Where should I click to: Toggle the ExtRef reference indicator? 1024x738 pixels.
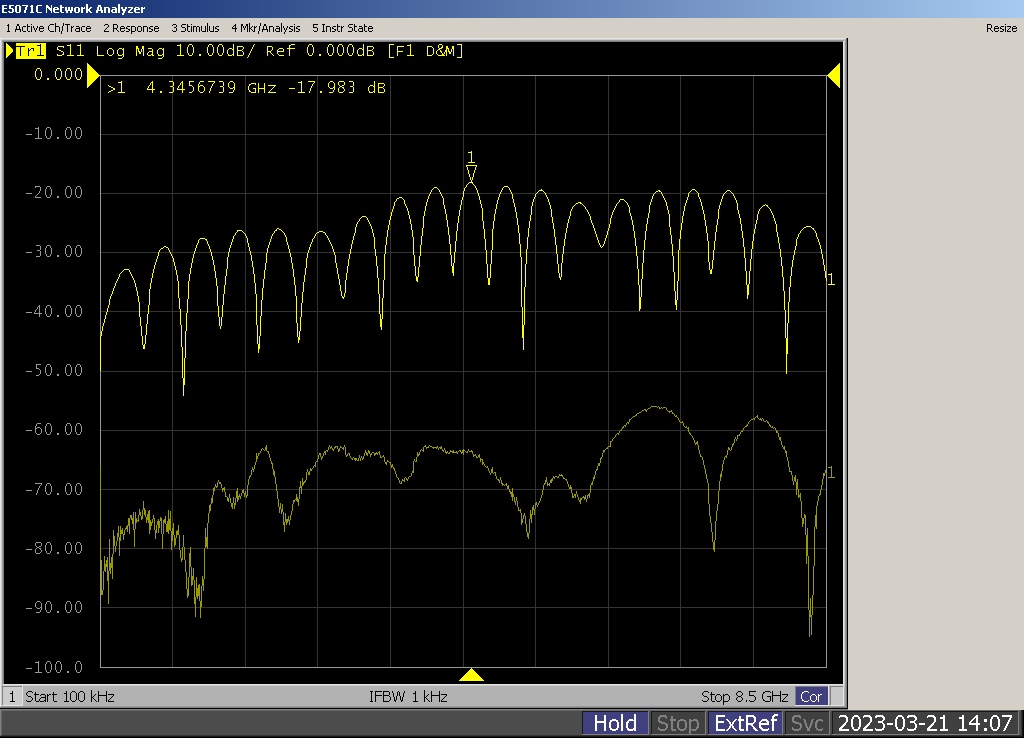coord(745,723)
